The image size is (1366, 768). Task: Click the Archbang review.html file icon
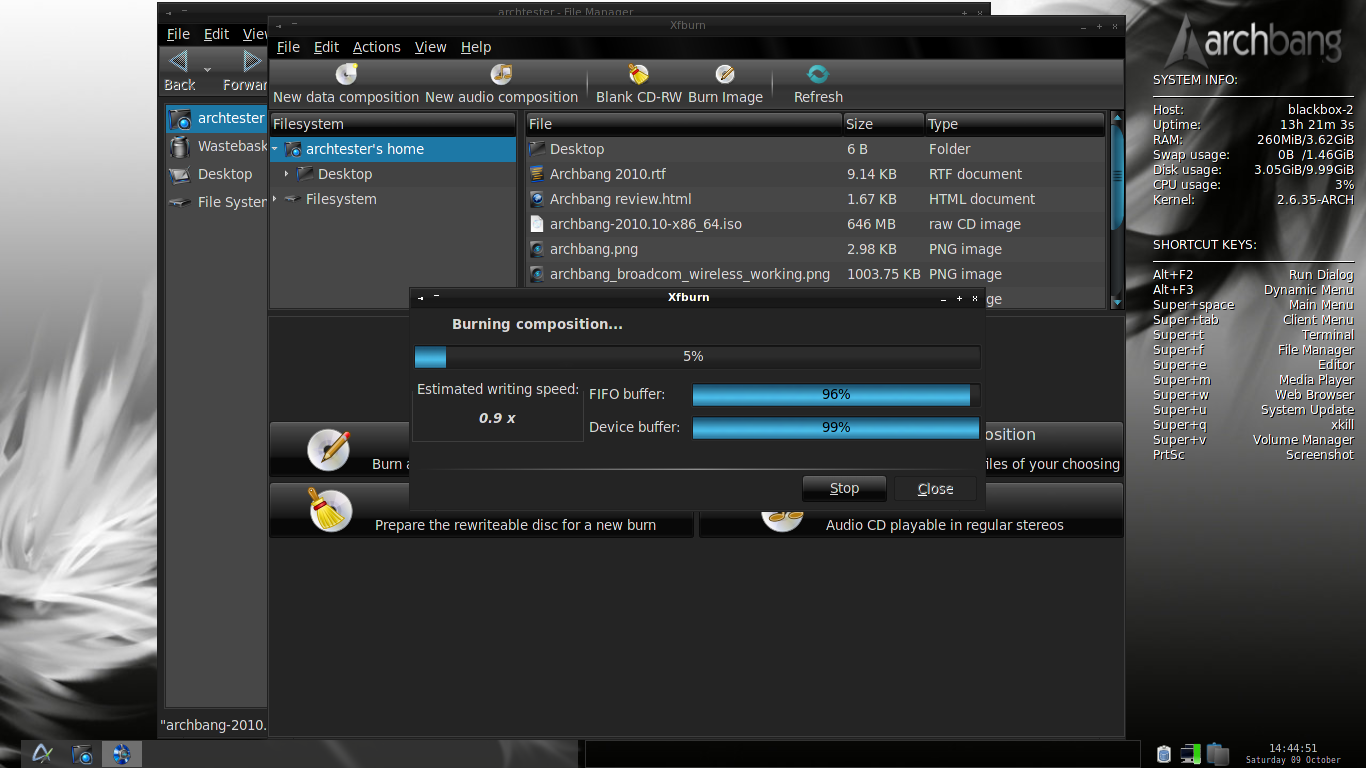[x=537, y=199]
